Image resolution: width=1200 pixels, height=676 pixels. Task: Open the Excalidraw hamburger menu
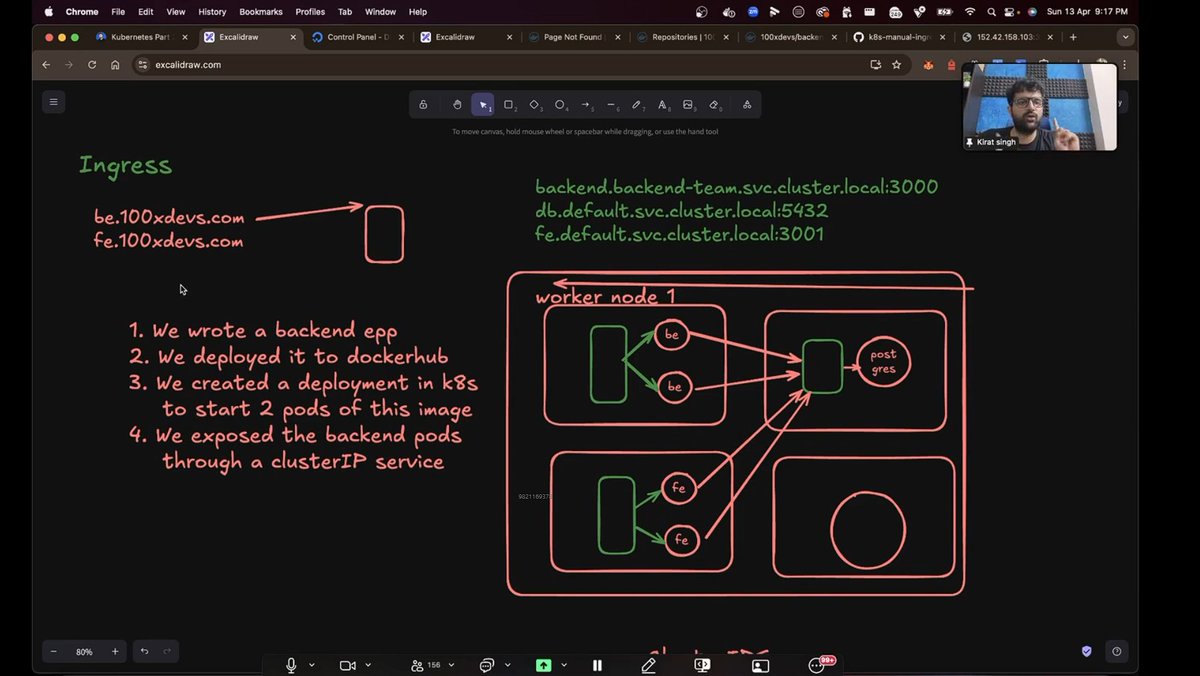coord(54,101)
